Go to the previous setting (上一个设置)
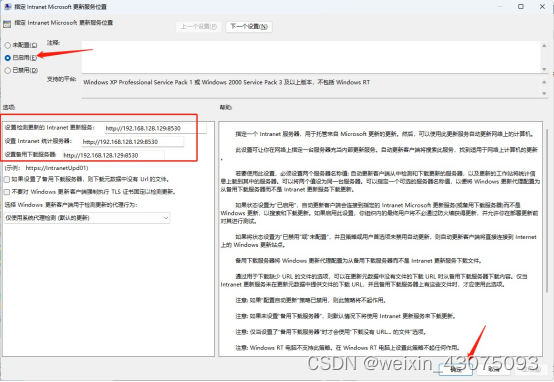This screenshot has width=554, height=382. pos(199,27)
